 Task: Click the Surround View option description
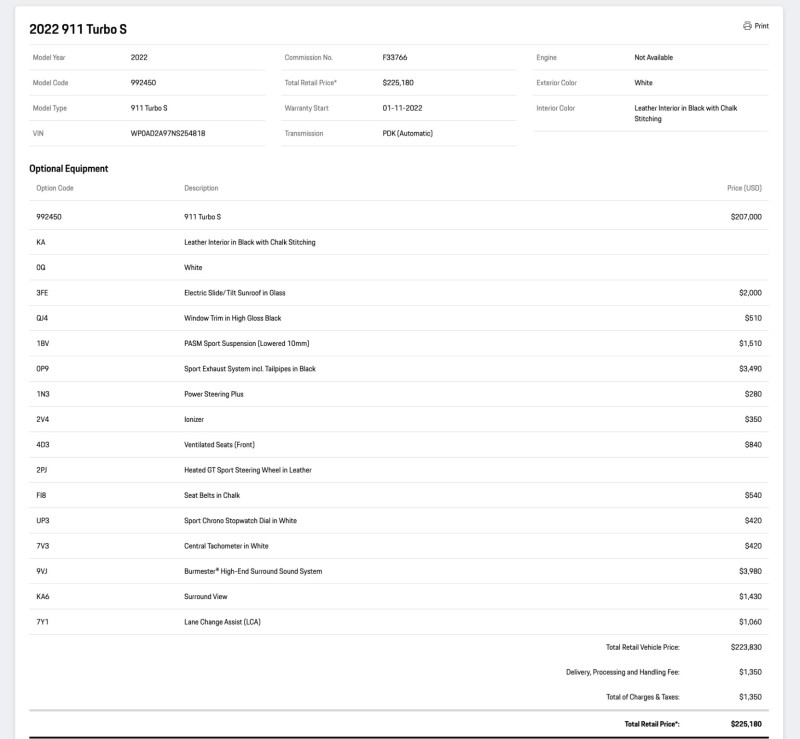click(206, 596)
